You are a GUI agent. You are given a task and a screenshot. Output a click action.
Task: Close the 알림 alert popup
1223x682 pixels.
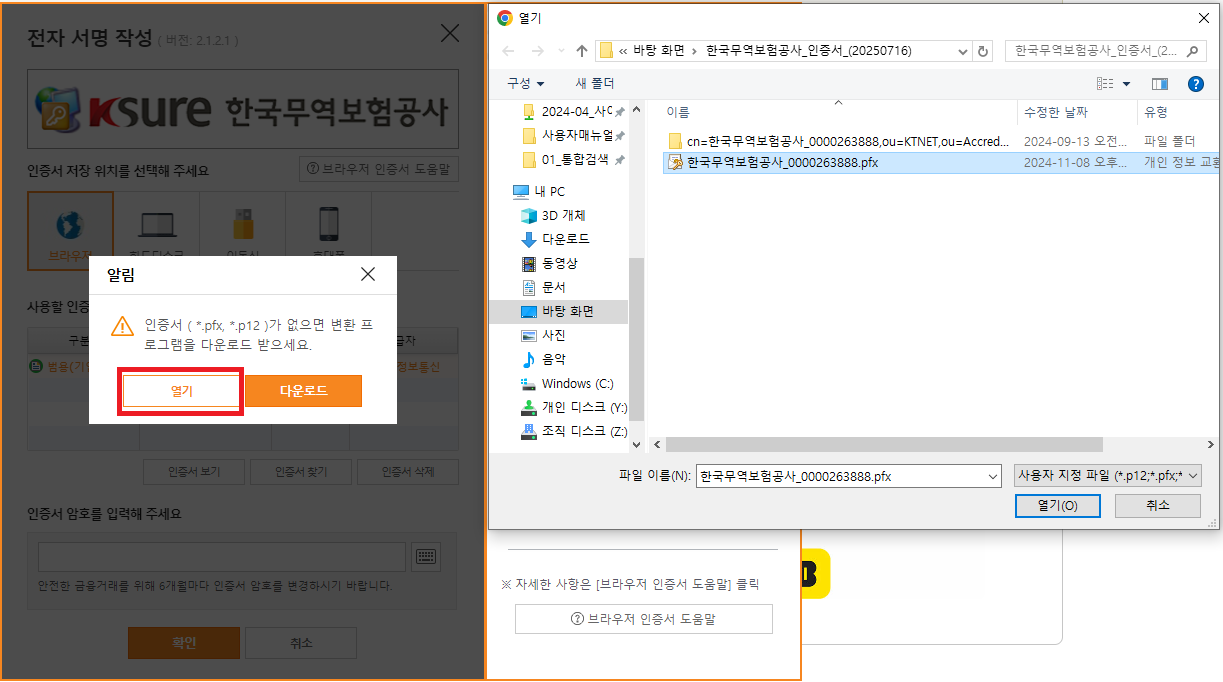point(368,274)
